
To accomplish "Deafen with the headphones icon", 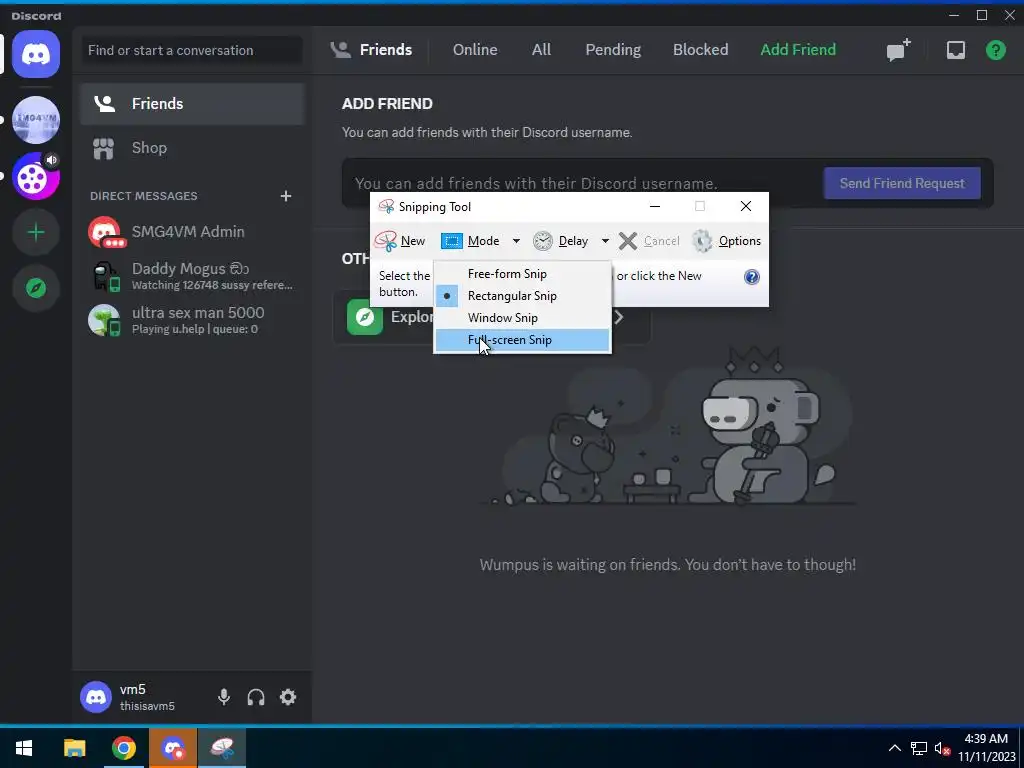I will 256,697.
